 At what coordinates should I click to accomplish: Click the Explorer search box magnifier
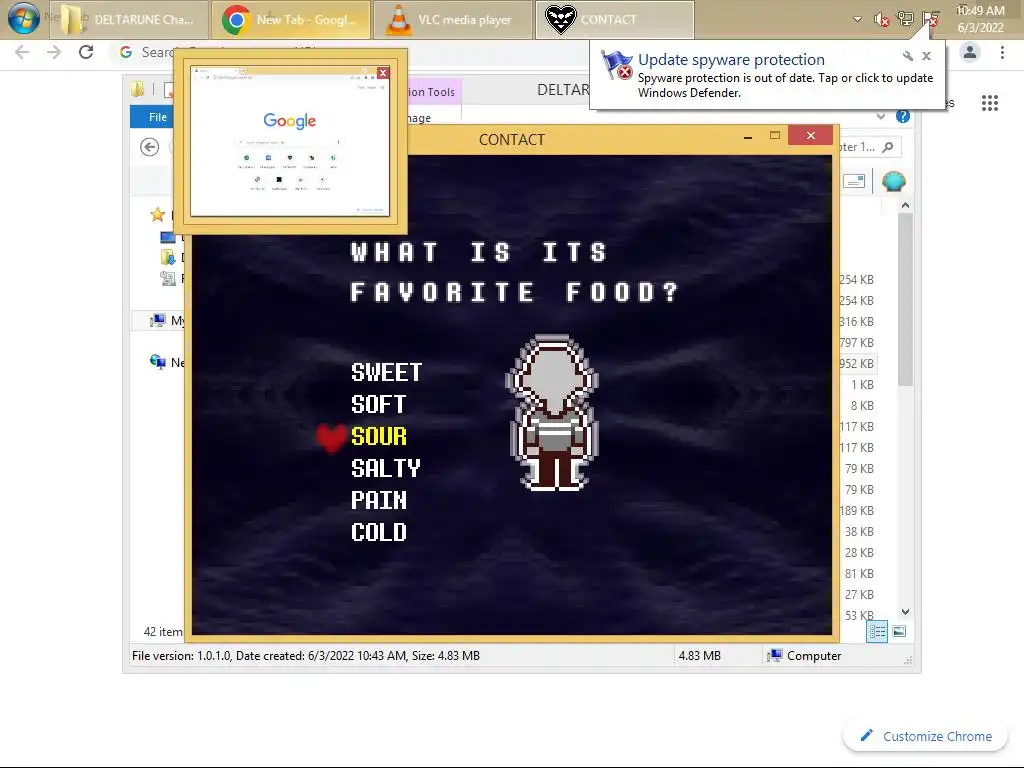pyautogui.click(x=888, y=147)
